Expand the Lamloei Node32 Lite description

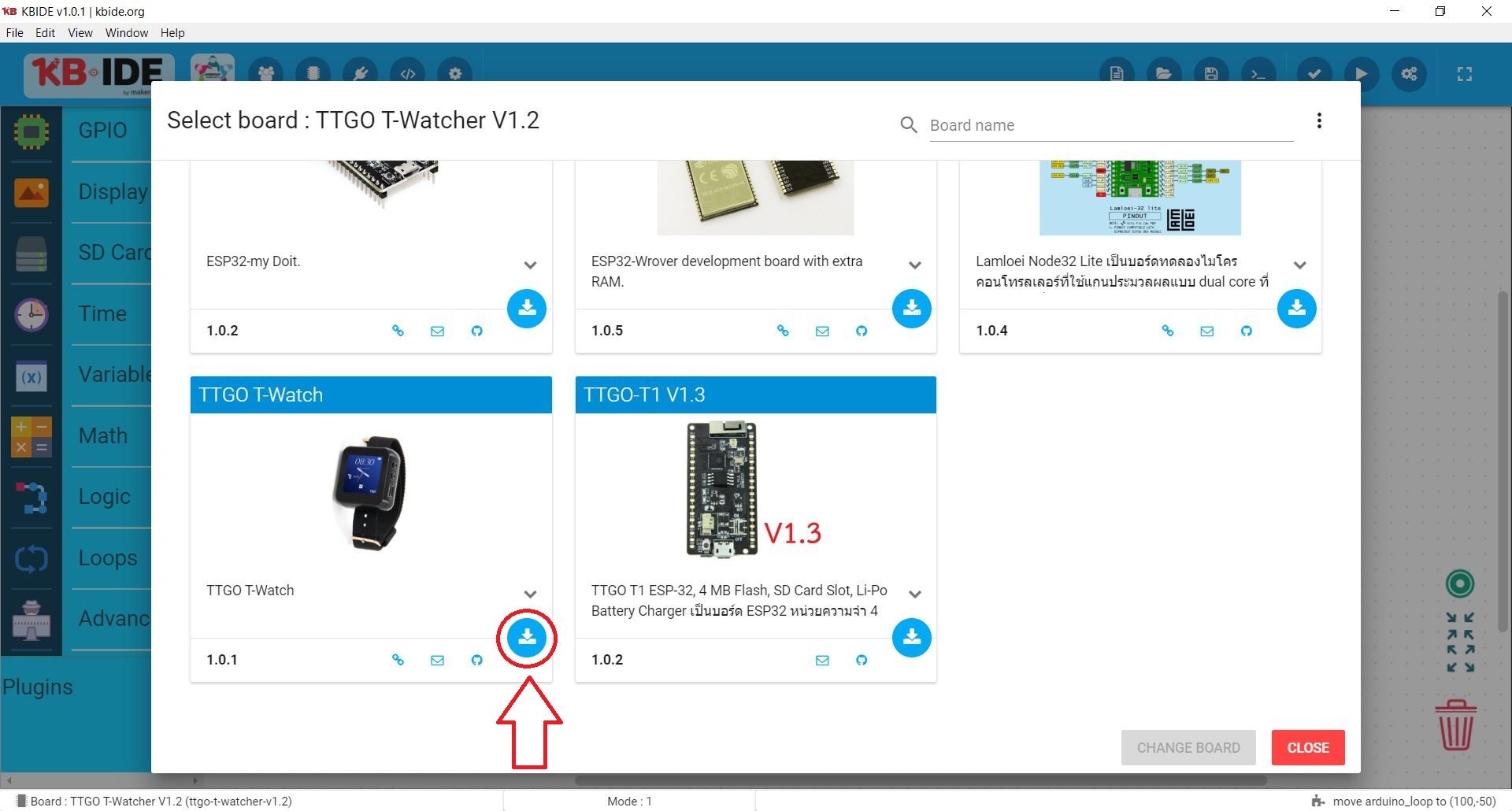pyautogui.click(x=1300, y=265)
